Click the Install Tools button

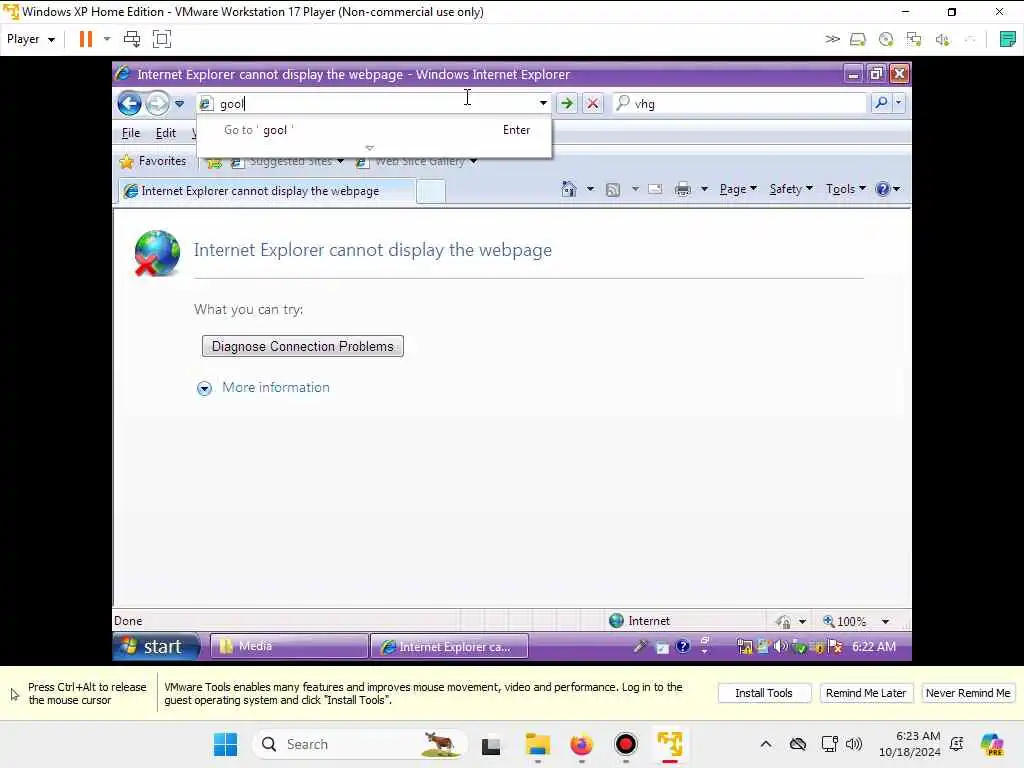763,693
